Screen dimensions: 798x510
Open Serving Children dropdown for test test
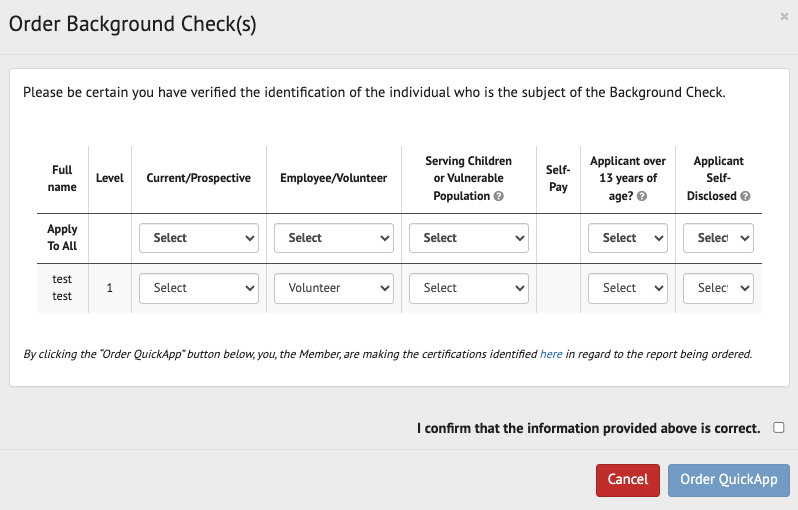[x=468, y=288]
